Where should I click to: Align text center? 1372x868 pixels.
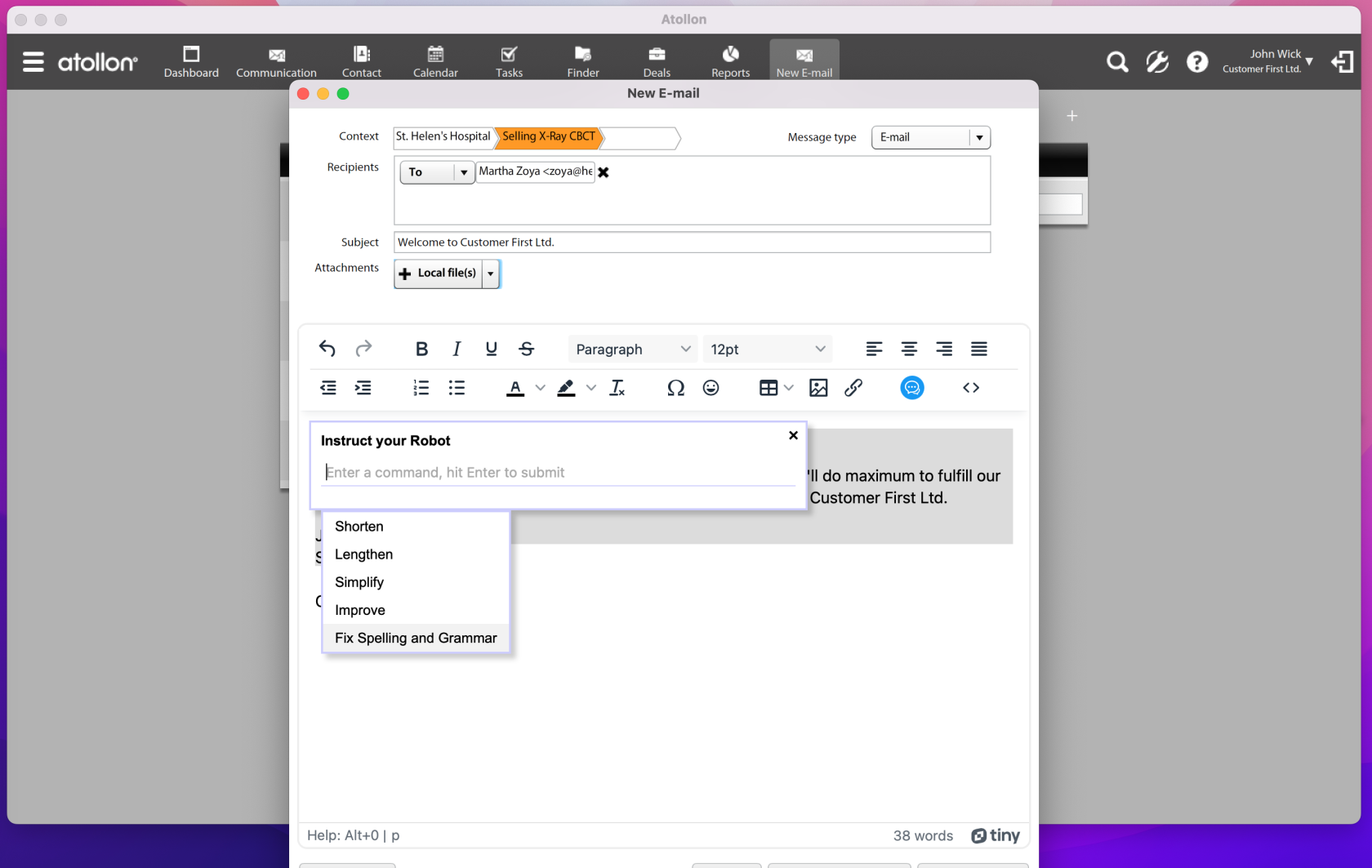(x=909, y=349)
